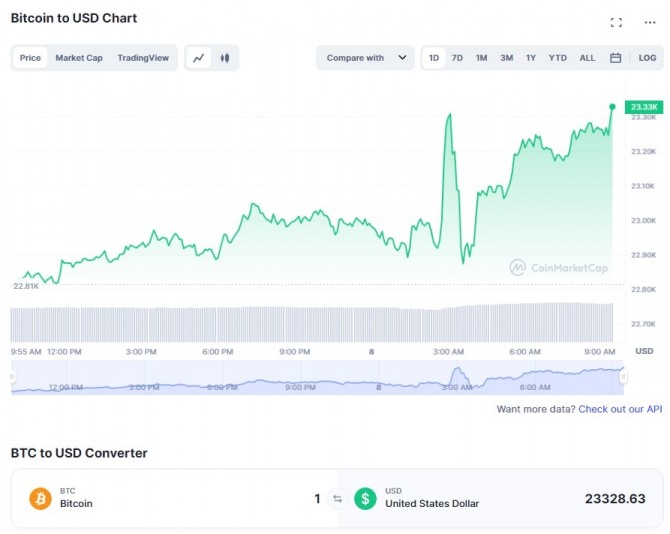Click the swap currencies arrows icon
Image resolution: width=670 pixels, height=534 pixels.
pyautogui.click(x=338, y=499)
